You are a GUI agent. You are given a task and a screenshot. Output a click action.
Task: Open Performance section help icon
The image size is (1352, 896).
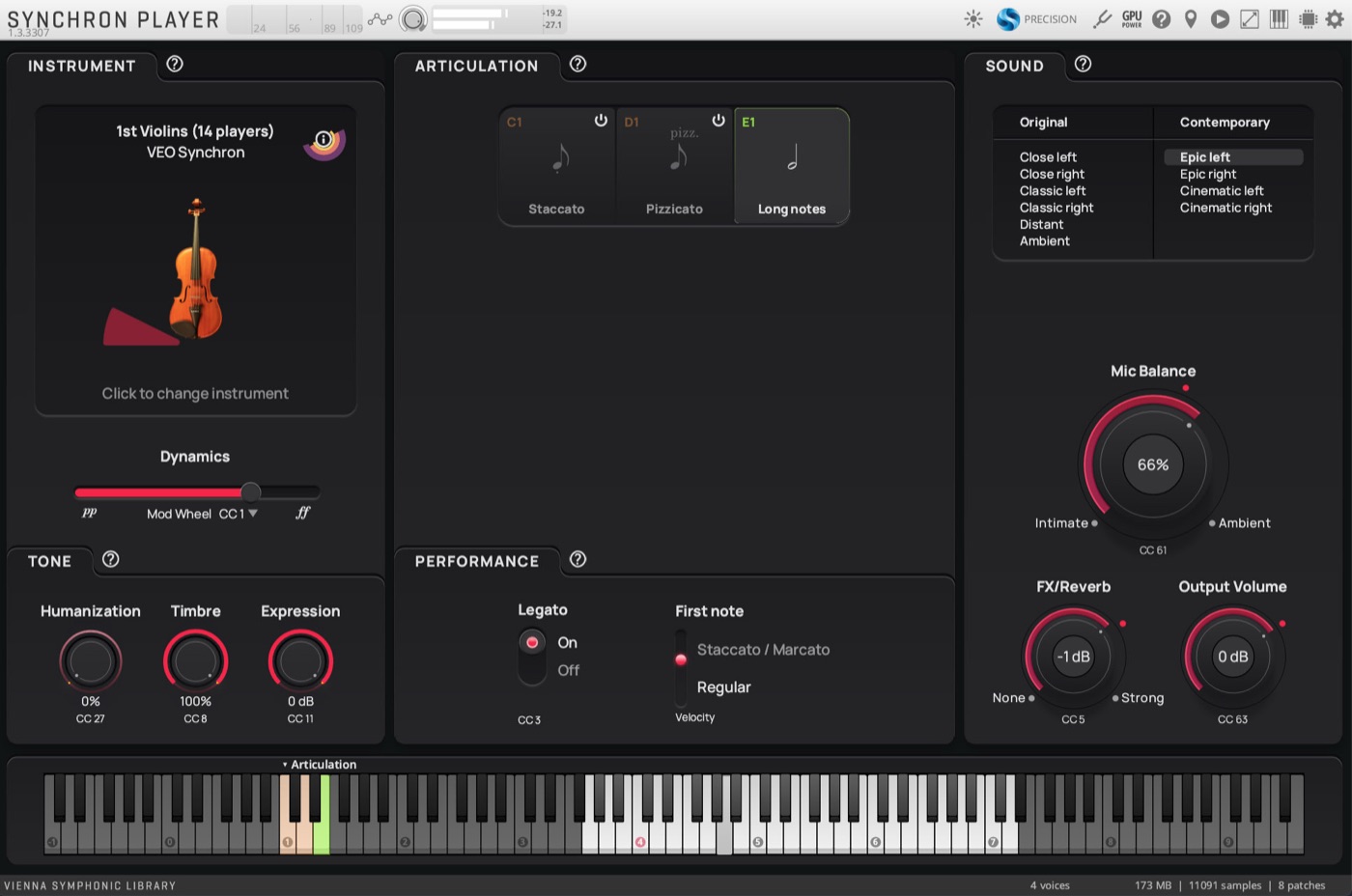[578, 559]
